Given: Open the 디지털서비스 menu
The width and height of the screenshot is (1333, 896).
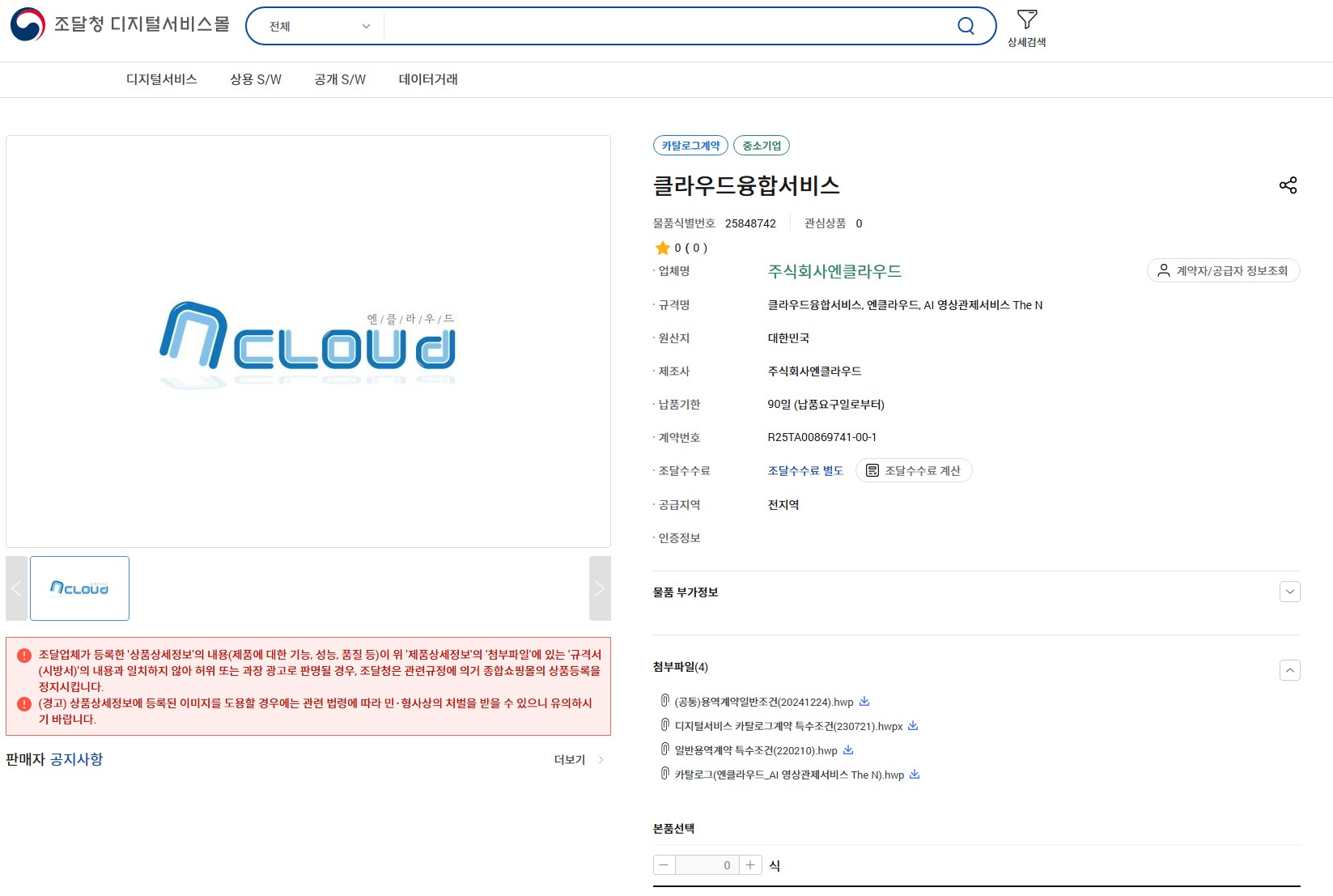Looking at the screenshot, I should 161,79.
